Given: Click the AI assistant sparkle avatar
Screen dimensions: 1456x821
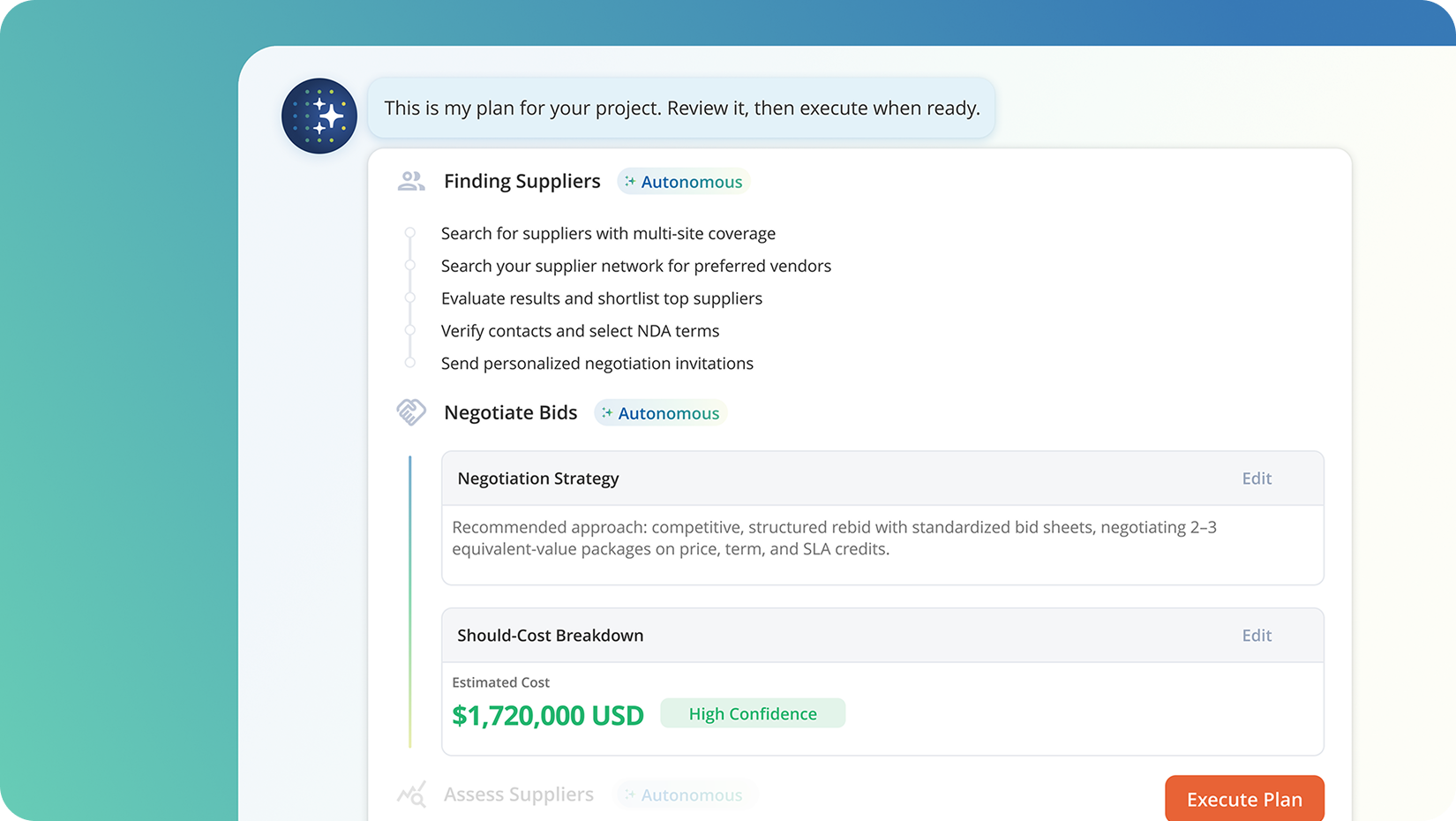Looking at the screenshot, I should tap(319, 116).
